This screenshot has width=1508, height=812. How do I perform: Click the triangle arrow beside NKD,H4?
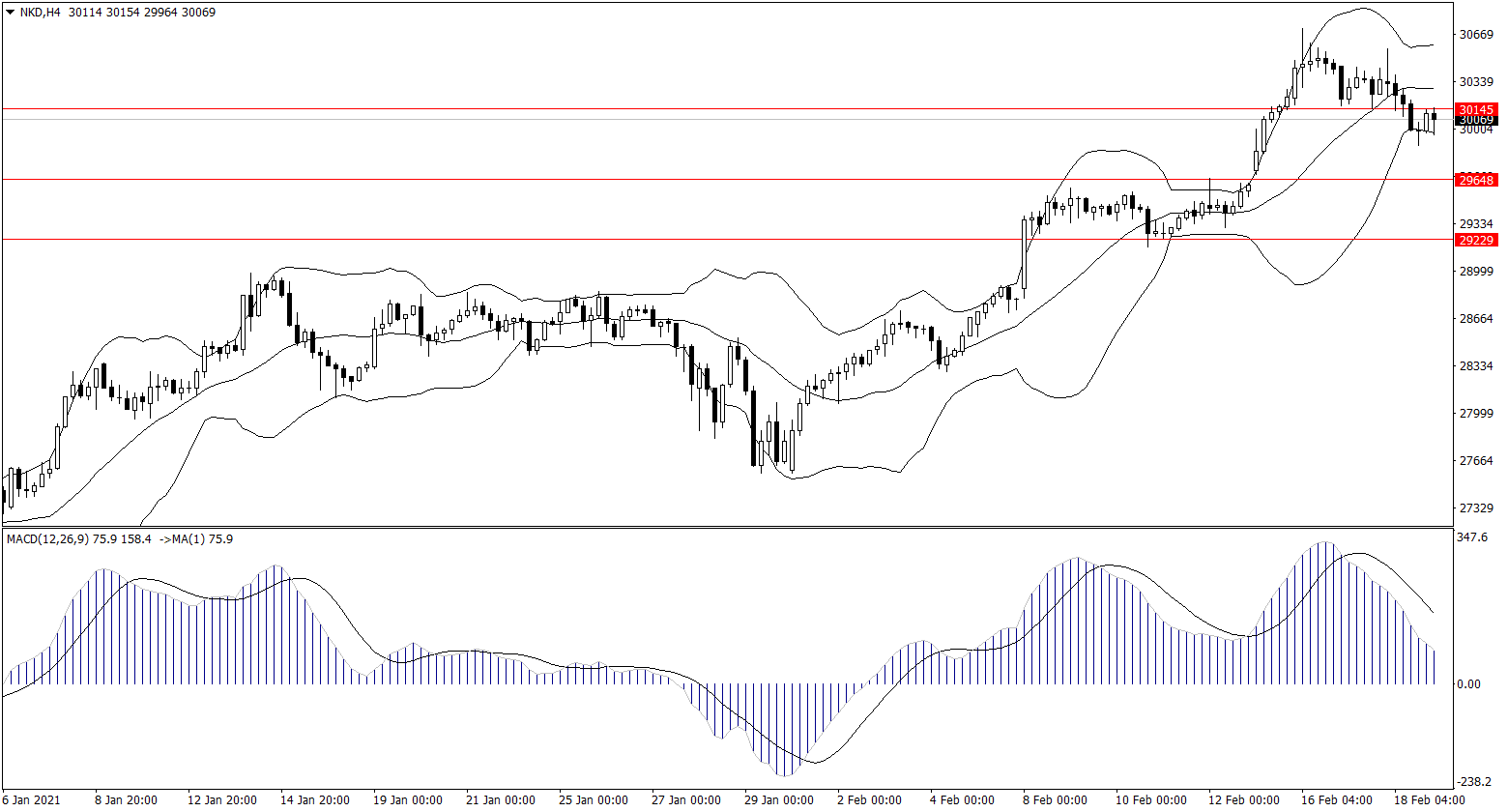click(x=10, y=13)
